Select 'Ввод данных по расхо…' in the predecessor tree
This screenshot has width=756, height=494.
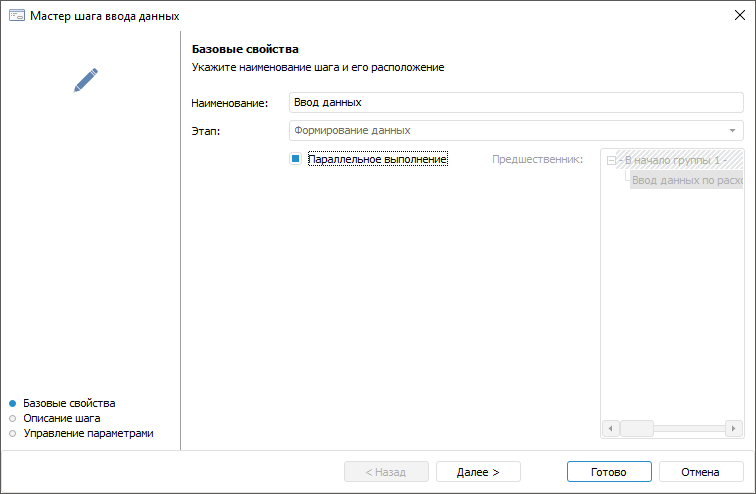click(x=687, y=181)
